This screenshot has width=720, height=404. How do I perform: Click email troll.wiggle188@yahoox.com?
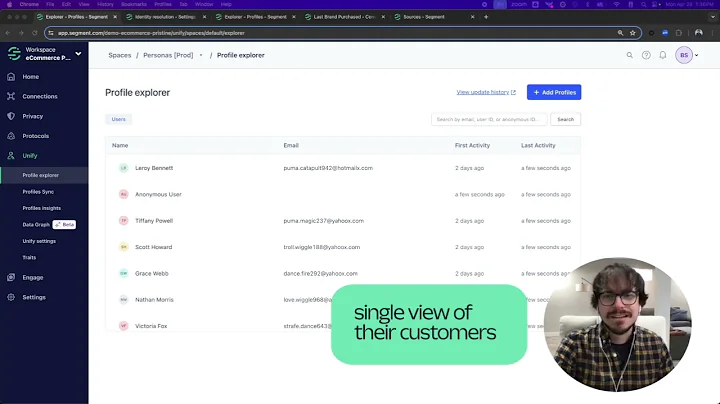pyautogui.click(x=321, y=247)
